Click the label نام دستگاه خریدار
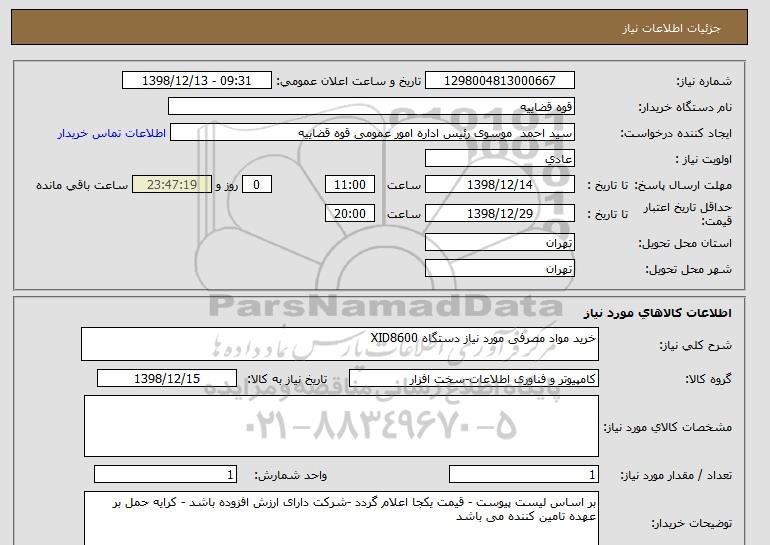The width and height of the screenshot is (770, 545). click(685, 108)
